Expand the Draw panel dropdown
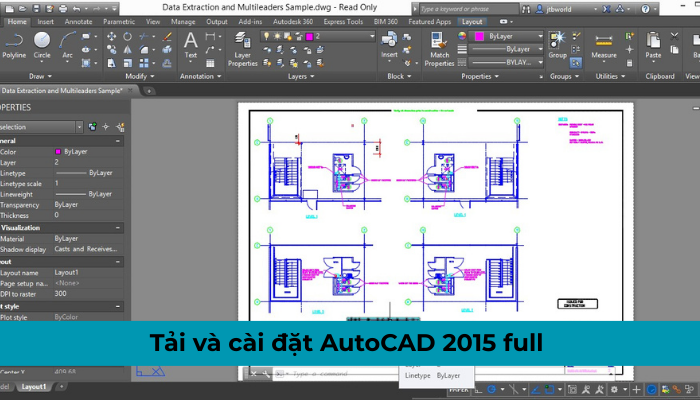 click(x=40, y=76)
